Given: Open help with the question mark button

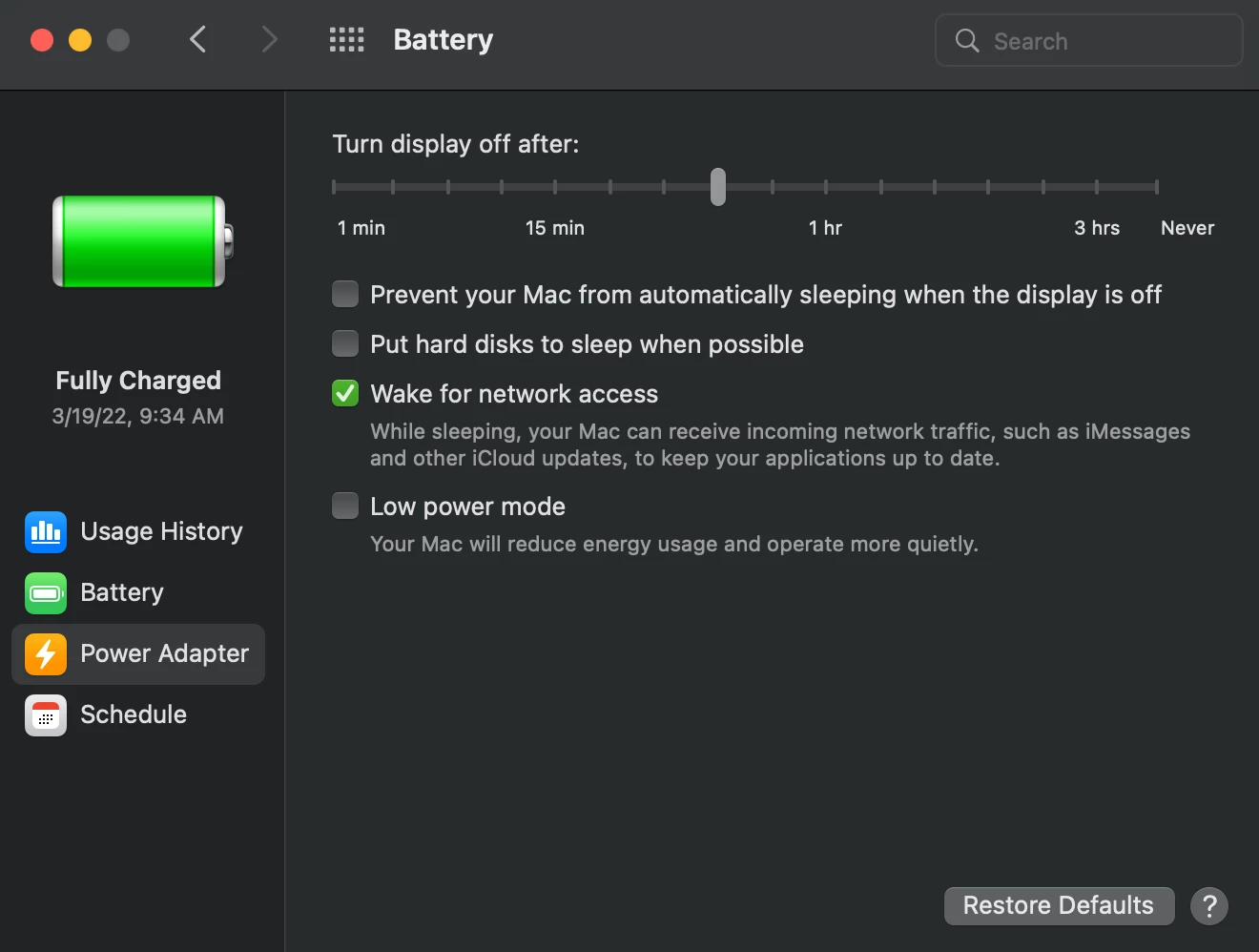Looking at the screenshot, I should tap(1209, 906).
